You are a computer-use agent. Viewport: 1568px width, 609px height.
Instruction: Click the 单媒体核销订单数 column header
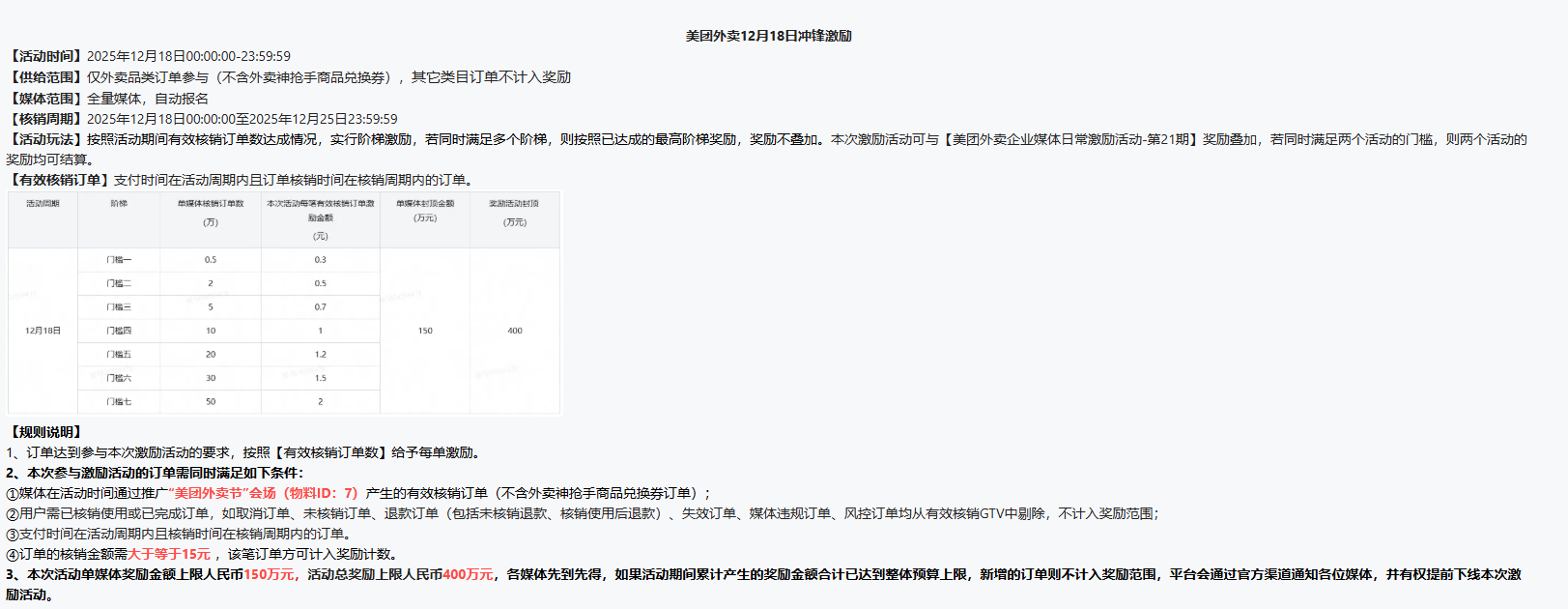211,204
